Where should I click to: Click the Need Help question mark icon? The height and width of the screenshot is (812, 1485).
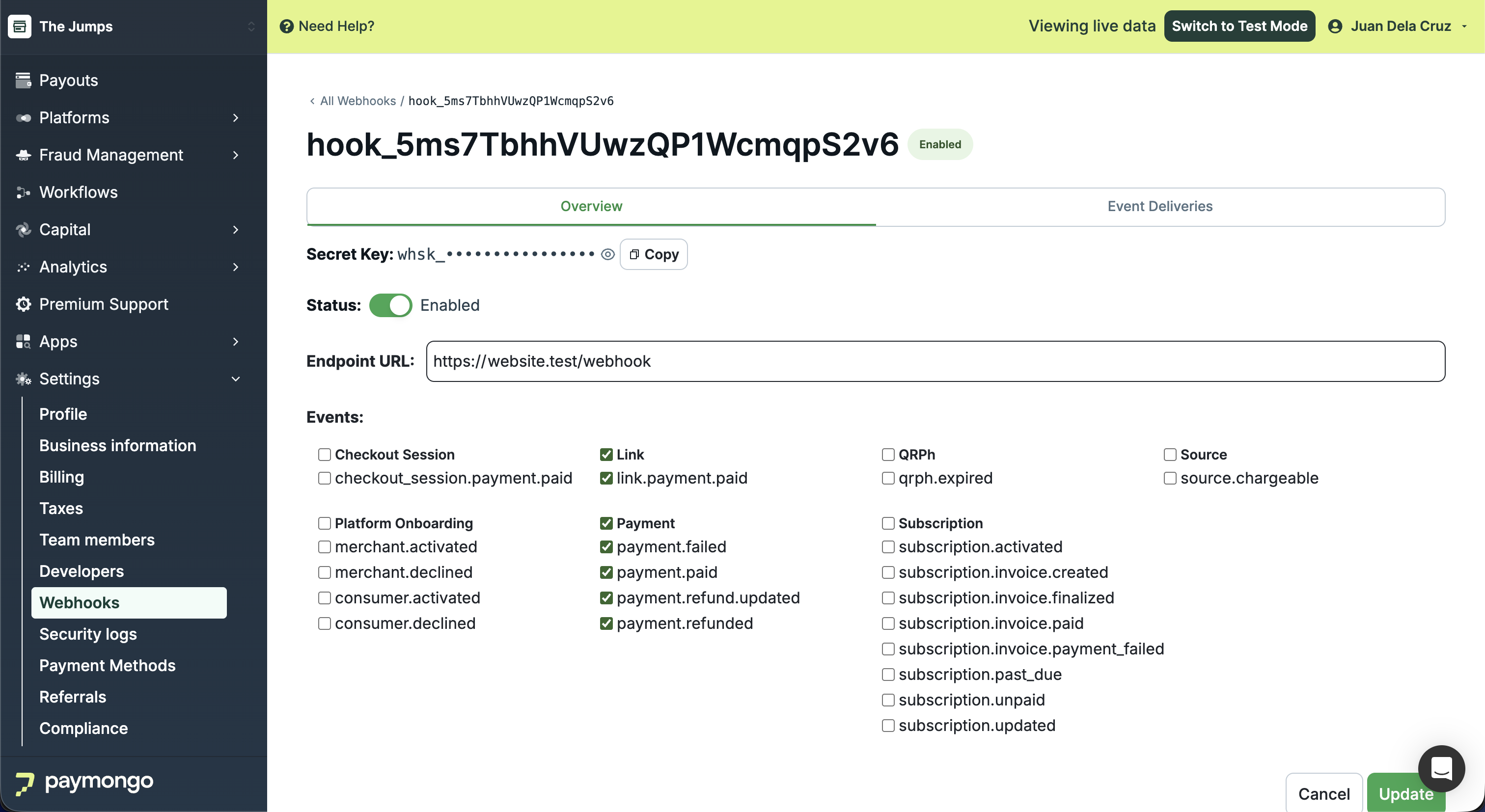286,27
